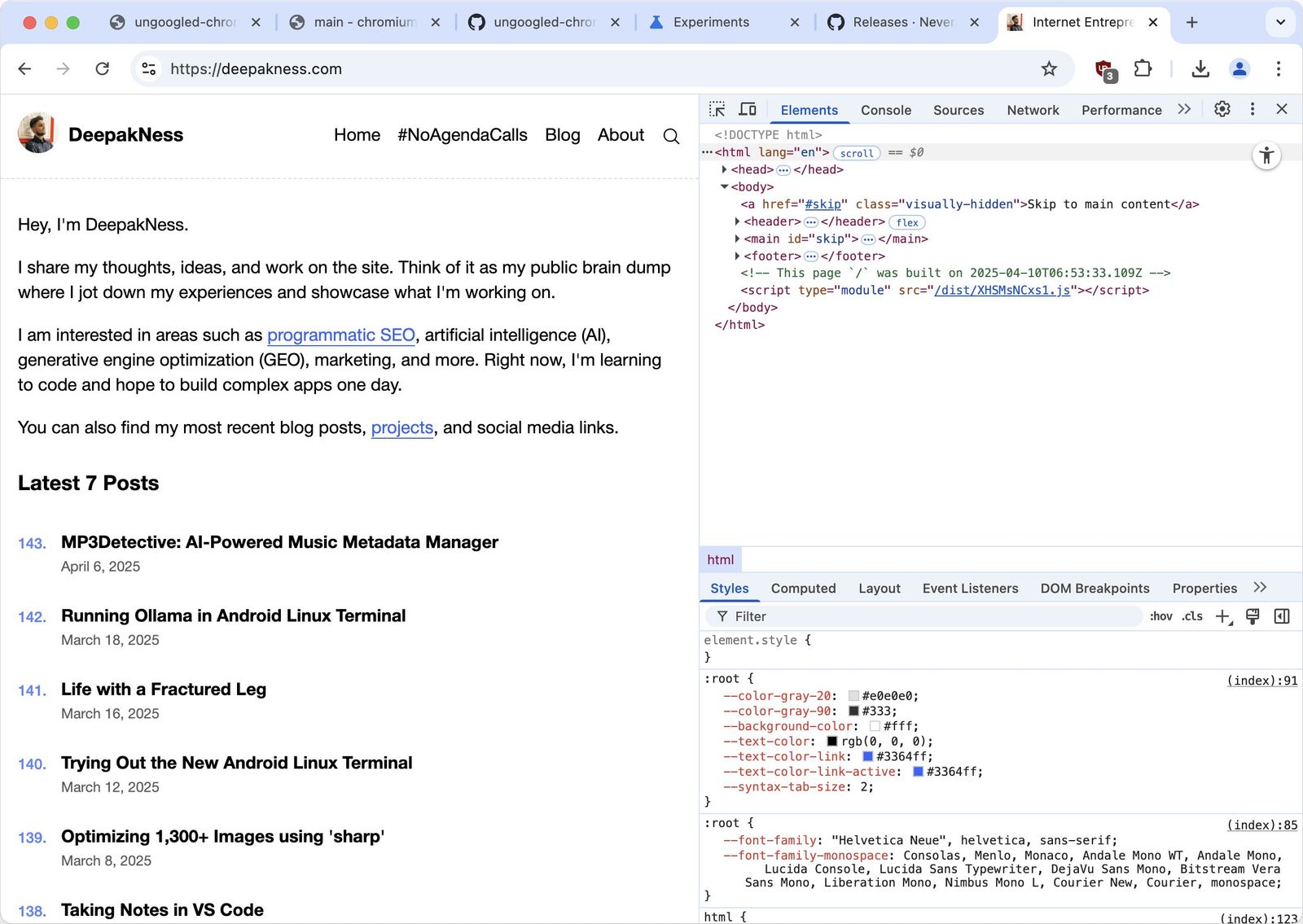Screen dimensions: 1303x924
Task: Select the Inspect element tool in DevTools
Action: pos(718,109)
